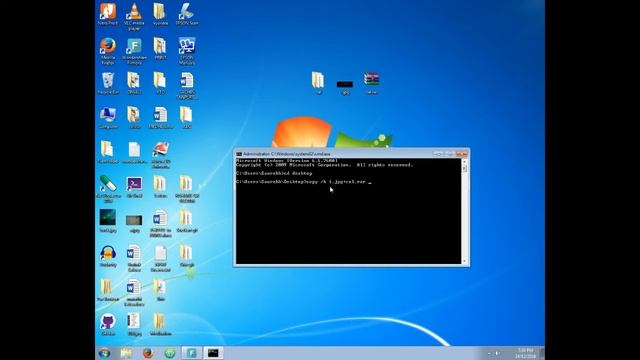Click the system tray clock
The width and height of the screenshot is (640, 360).
(525, 353)
